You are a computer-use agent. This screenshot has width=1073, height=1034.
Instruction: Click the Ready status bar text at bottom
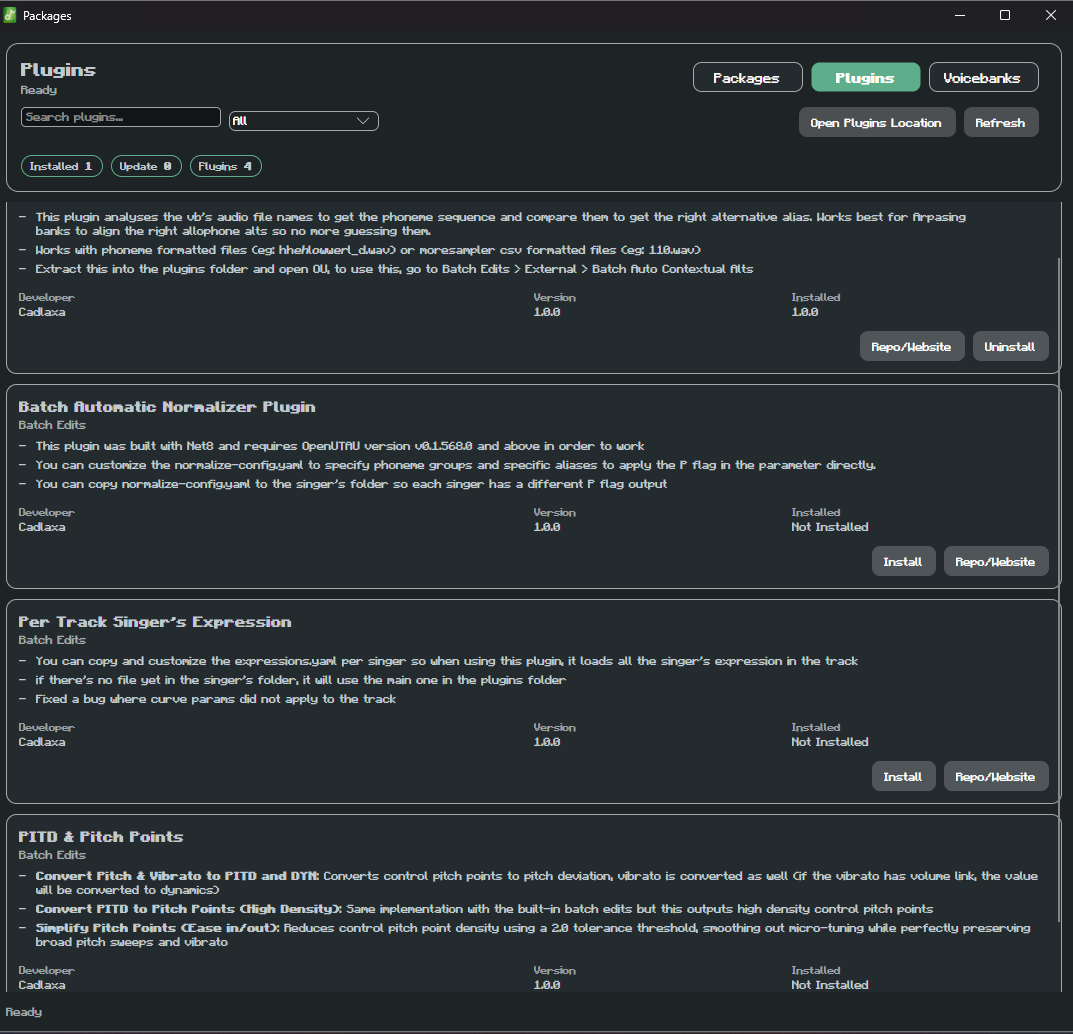[x=24, y=1011]
